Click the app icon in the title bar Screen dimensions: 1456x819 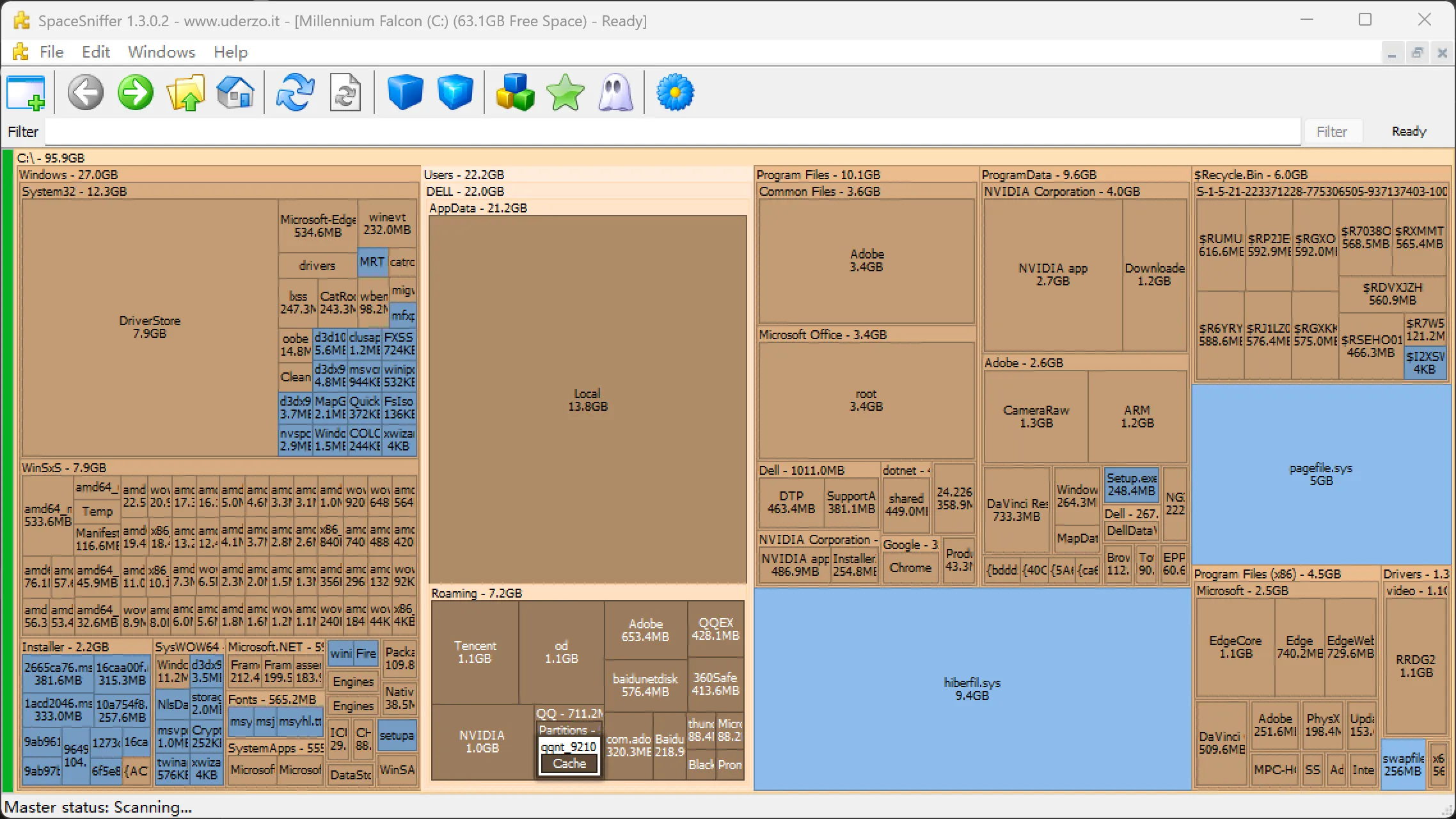(x=22, y=20)
